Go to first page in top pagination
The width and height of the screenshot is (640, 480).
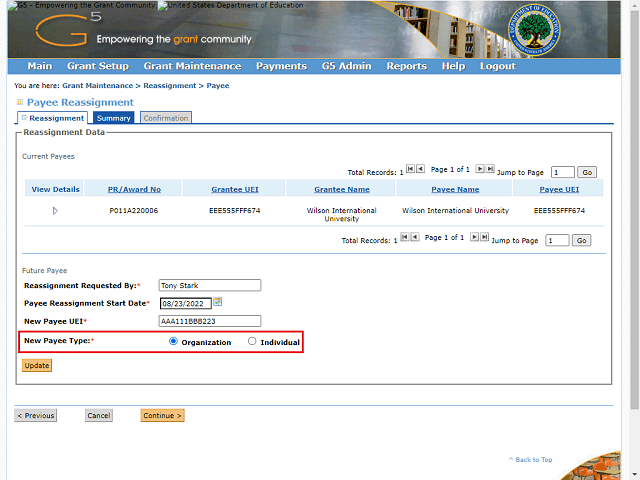pos(410,169)
